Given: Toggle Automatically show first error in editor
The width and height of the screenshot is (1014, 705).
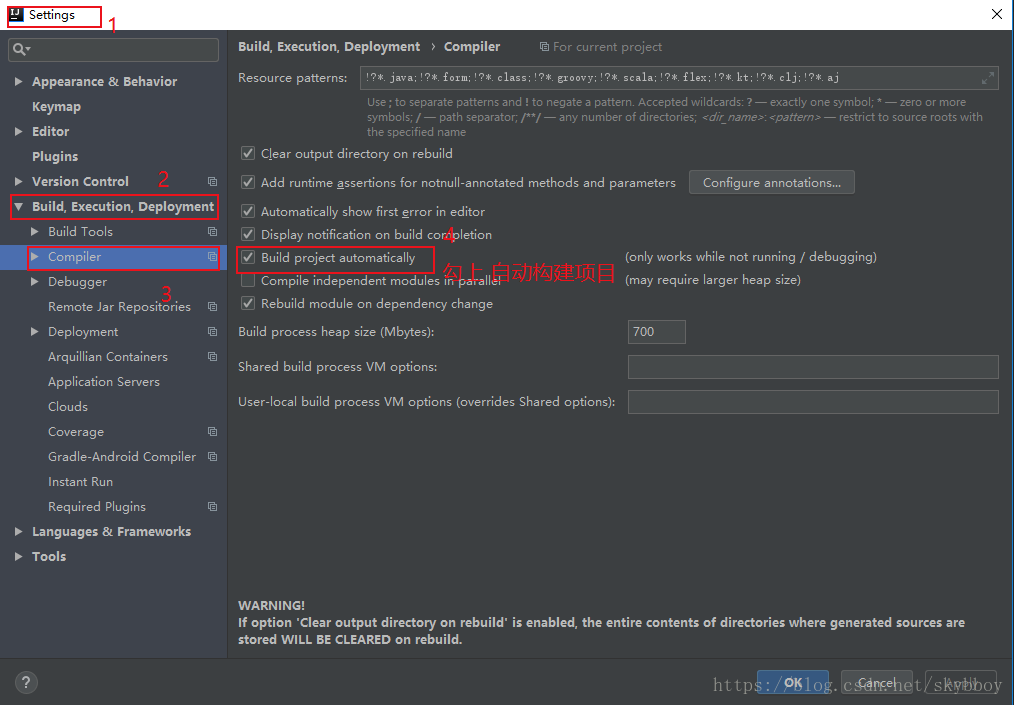Looking at the screenshot, I should pyautogui.click(x=248, y=212).
